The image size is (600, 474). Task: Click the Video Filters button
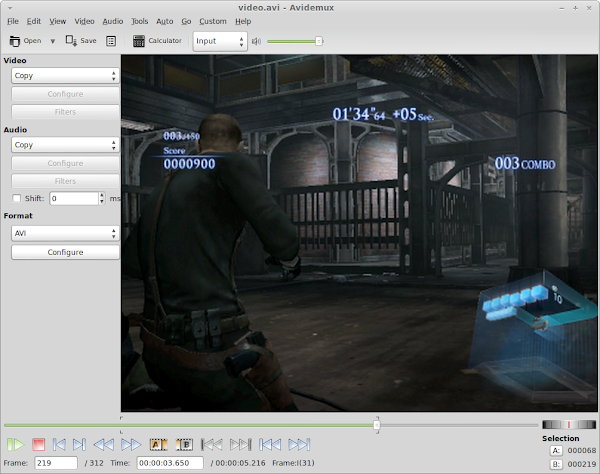point(65,112)
